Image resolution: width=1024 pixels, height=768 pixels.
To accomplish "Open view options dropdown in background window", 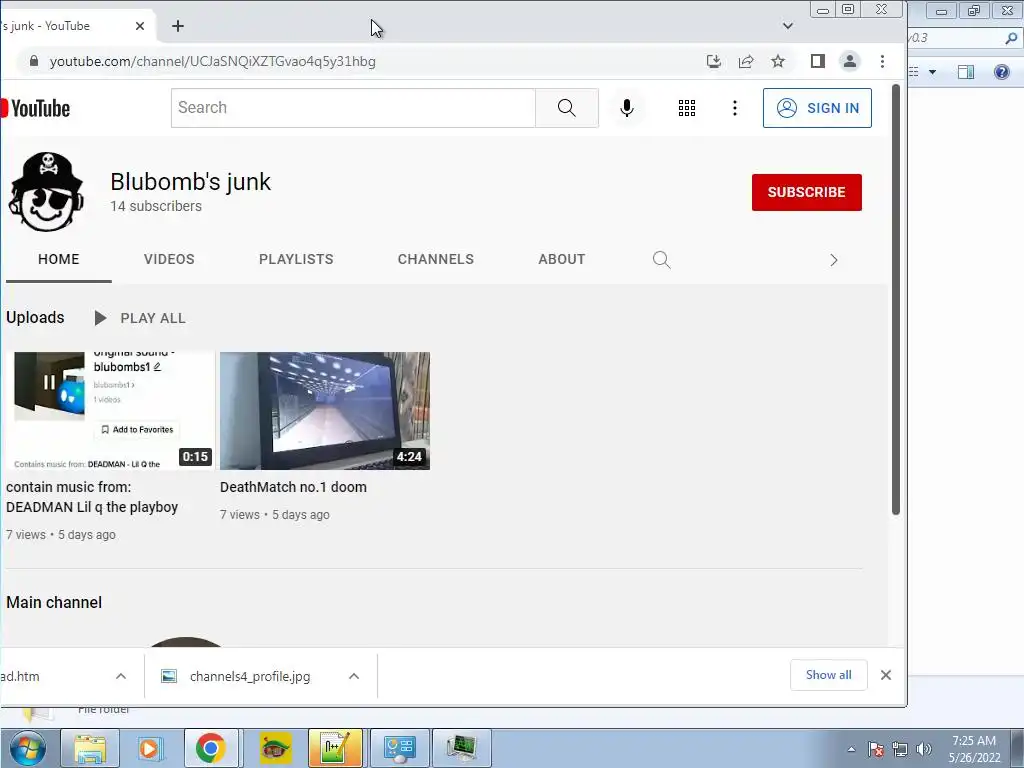I will [x=933, y=71].
